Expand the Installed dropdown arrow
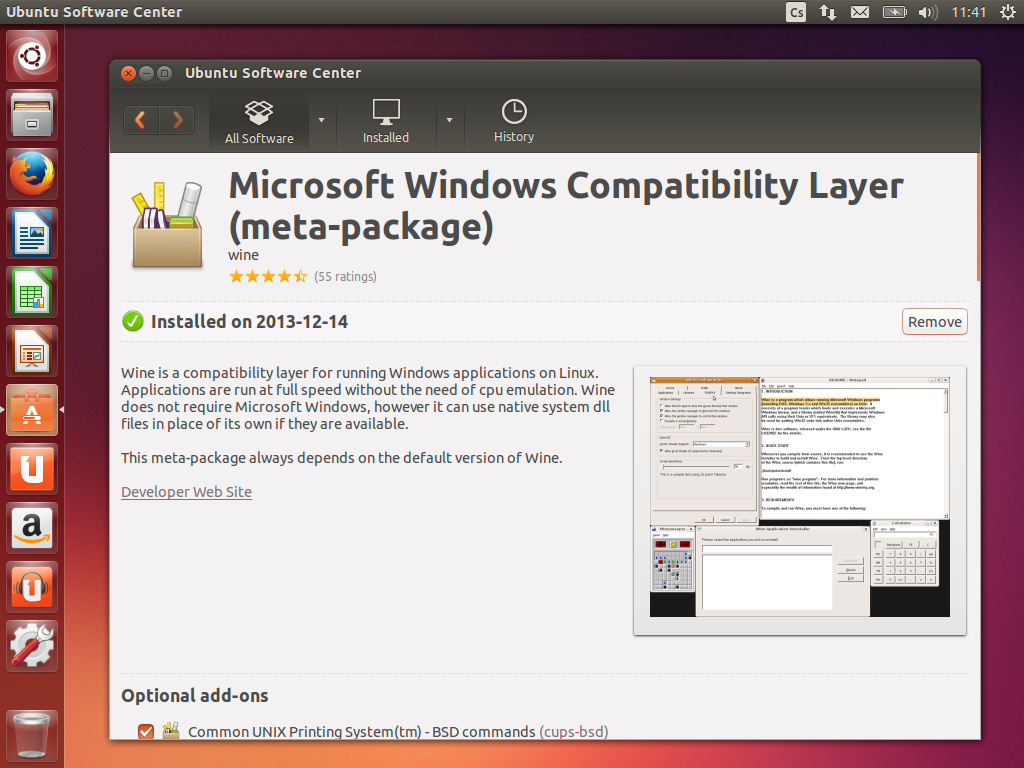This screenshot has height=768, width=1024. [449, 120]
